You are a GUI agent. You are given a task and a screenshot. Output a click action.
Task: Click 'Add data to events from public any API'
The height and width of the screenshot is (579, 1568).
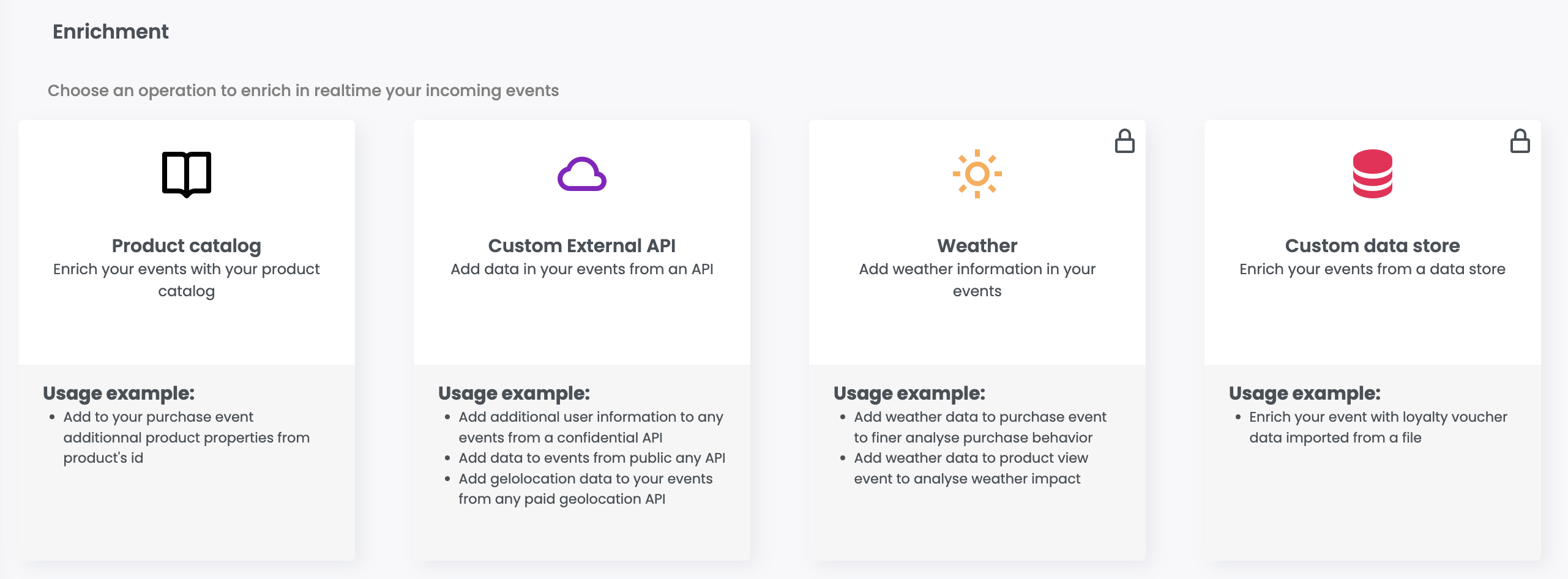click(592, 458)
